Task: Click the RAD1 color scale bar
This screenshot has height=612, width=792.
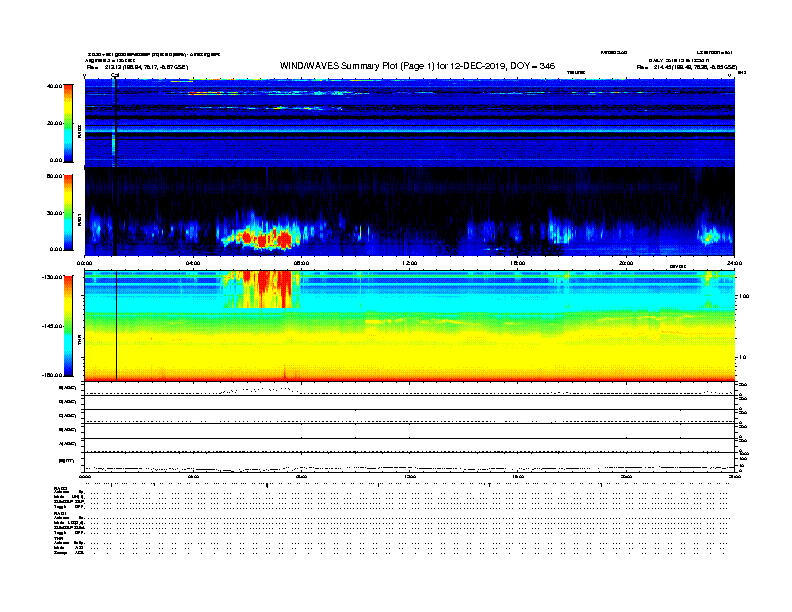Action: pos(68,213)
